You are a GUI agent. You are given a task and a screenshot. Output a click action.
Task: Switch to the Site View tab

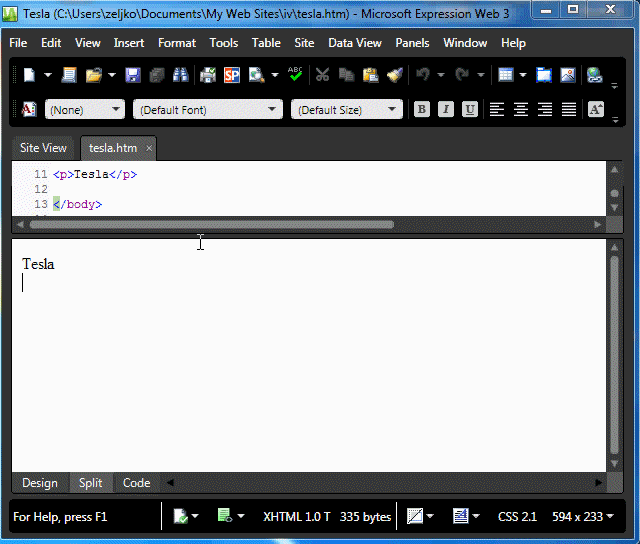tap(43, 148)
